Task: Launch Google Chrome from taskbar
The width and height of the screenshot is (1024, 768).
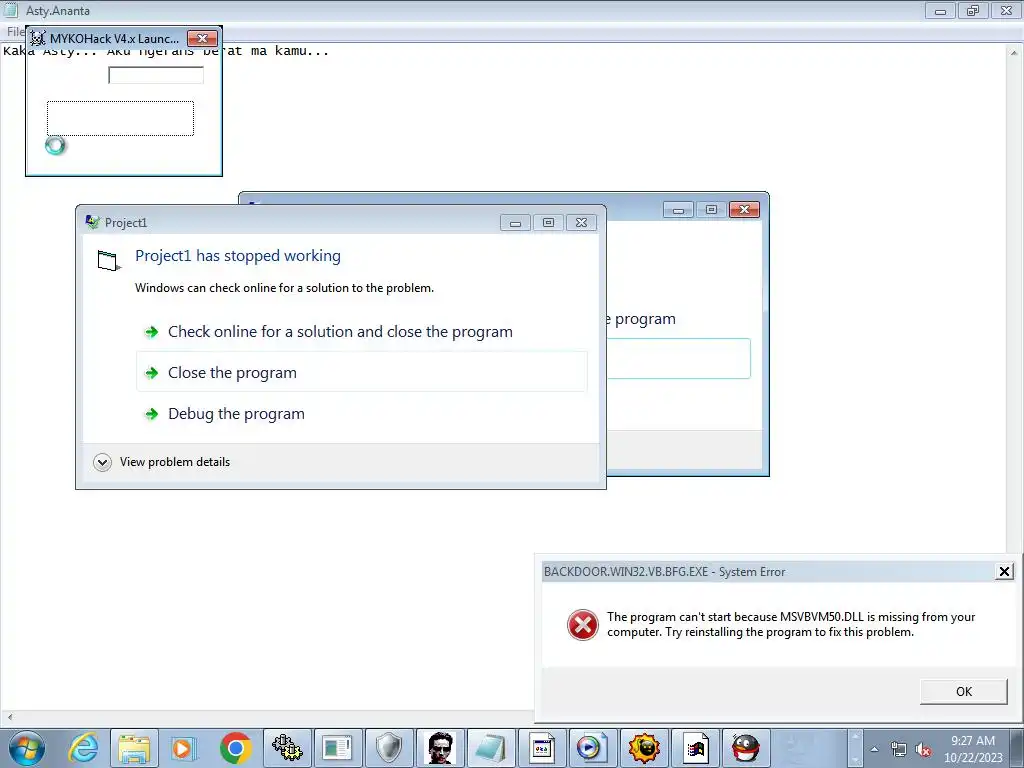Action: (x=236, y=748)
